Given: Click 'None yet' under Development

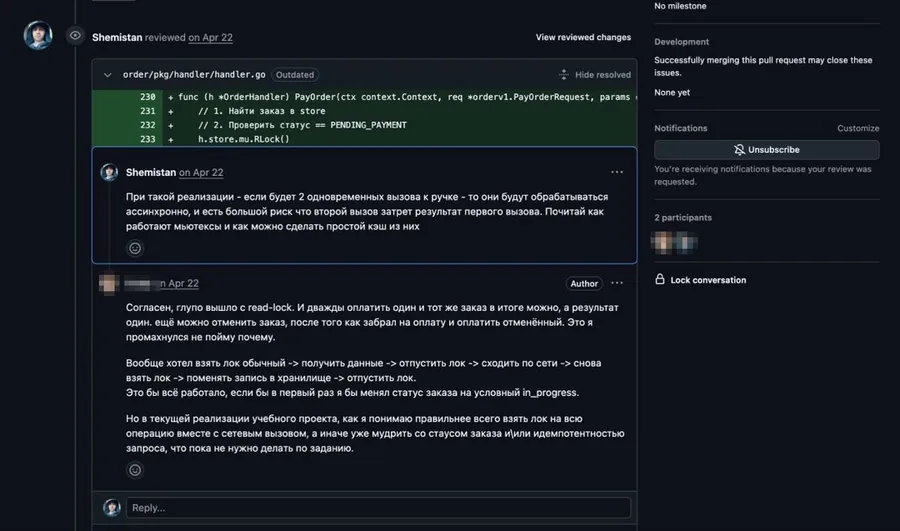Looking at the screenshot, I should (672, 92).
